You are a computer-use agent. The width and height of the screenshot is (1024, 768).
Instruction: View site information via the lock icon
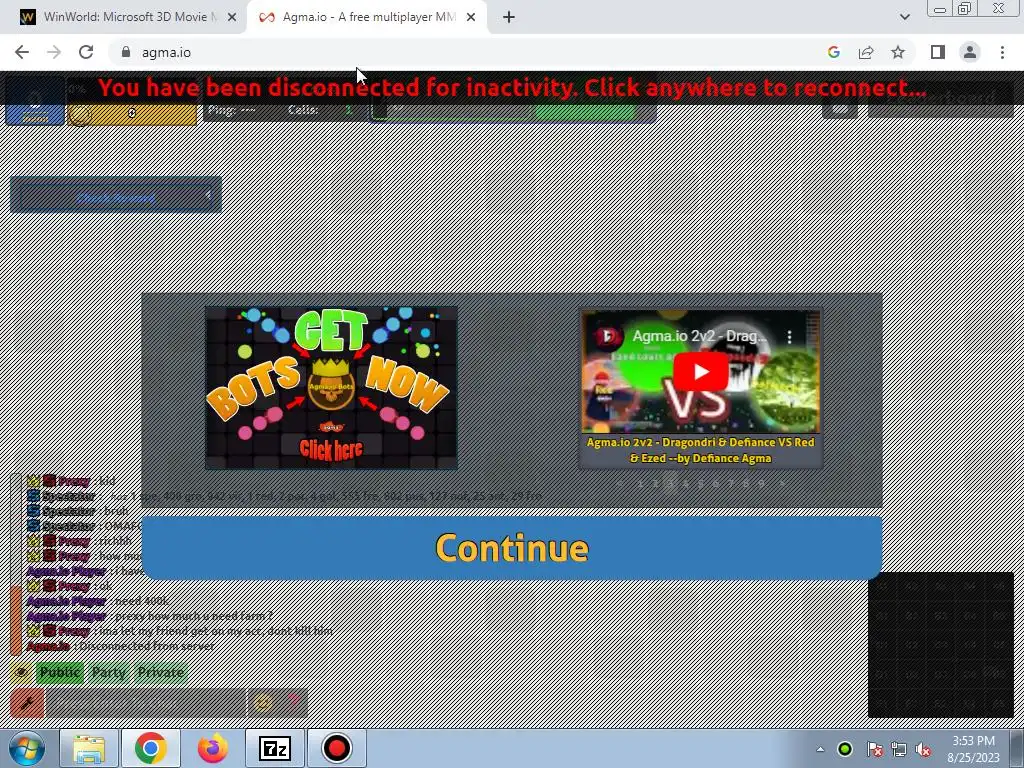[126, 52]
